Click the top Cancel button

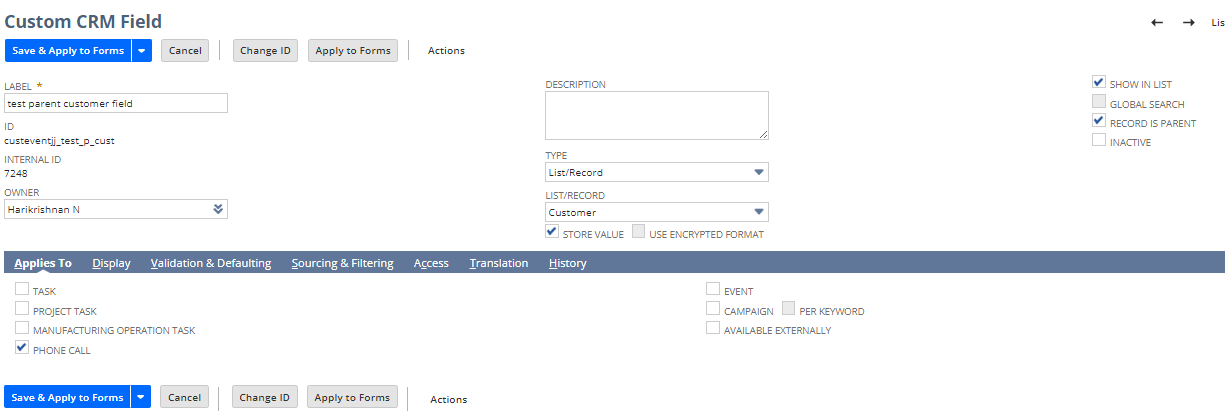(185, 51)
